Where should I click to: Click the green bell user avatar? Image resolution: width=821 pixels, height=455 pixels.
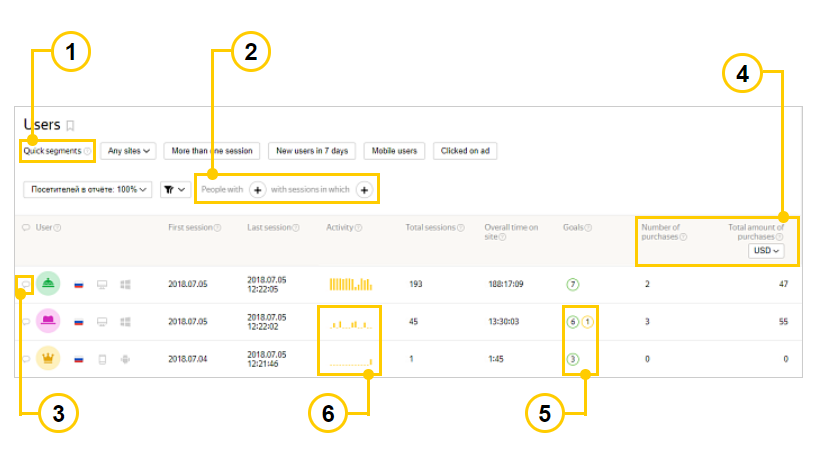(x=49, y=285)
